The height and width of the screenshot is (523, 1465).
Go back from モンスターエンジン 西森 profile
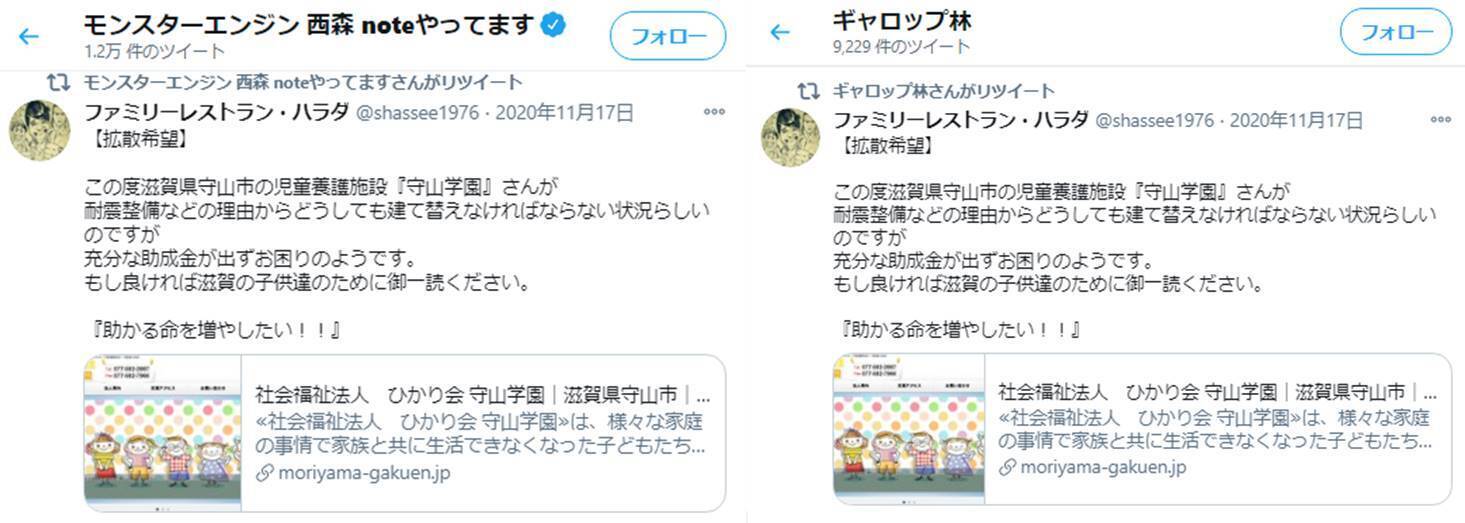click(x=28, y=37)
